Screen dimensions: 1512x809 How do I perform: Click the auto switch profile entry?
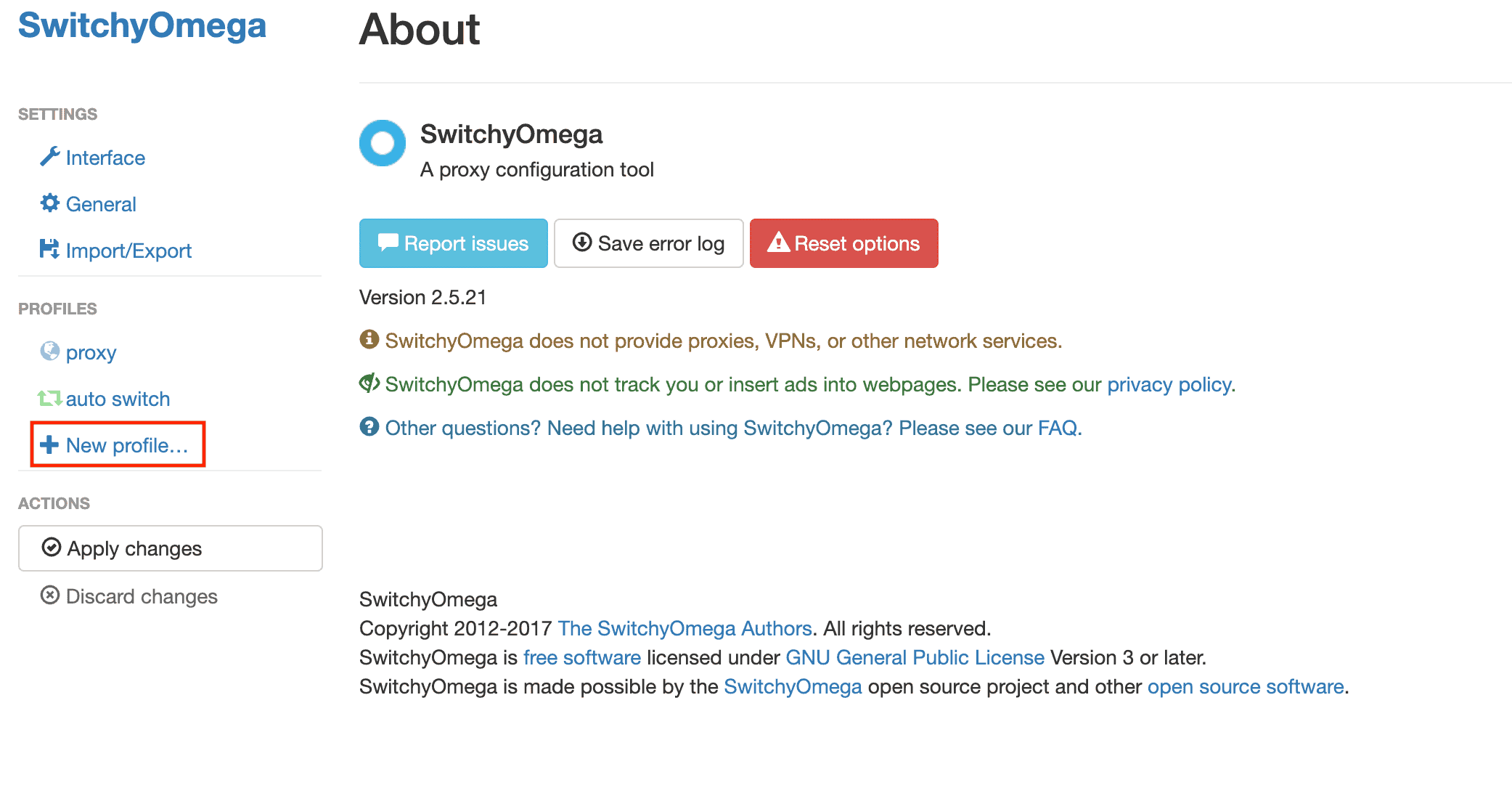117,398
